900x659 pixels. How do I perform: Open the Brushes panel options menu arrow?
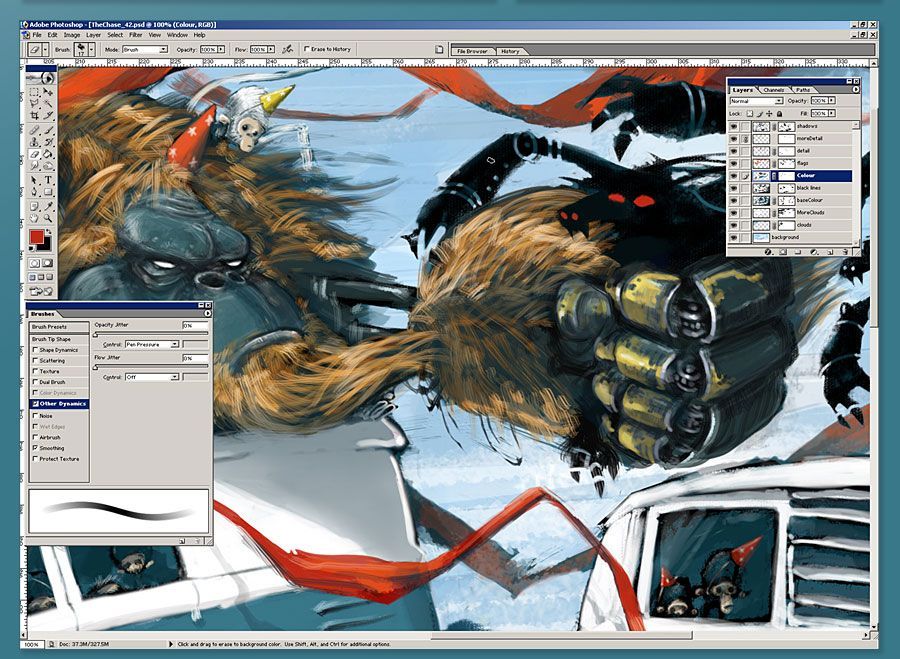coord(207,314)
